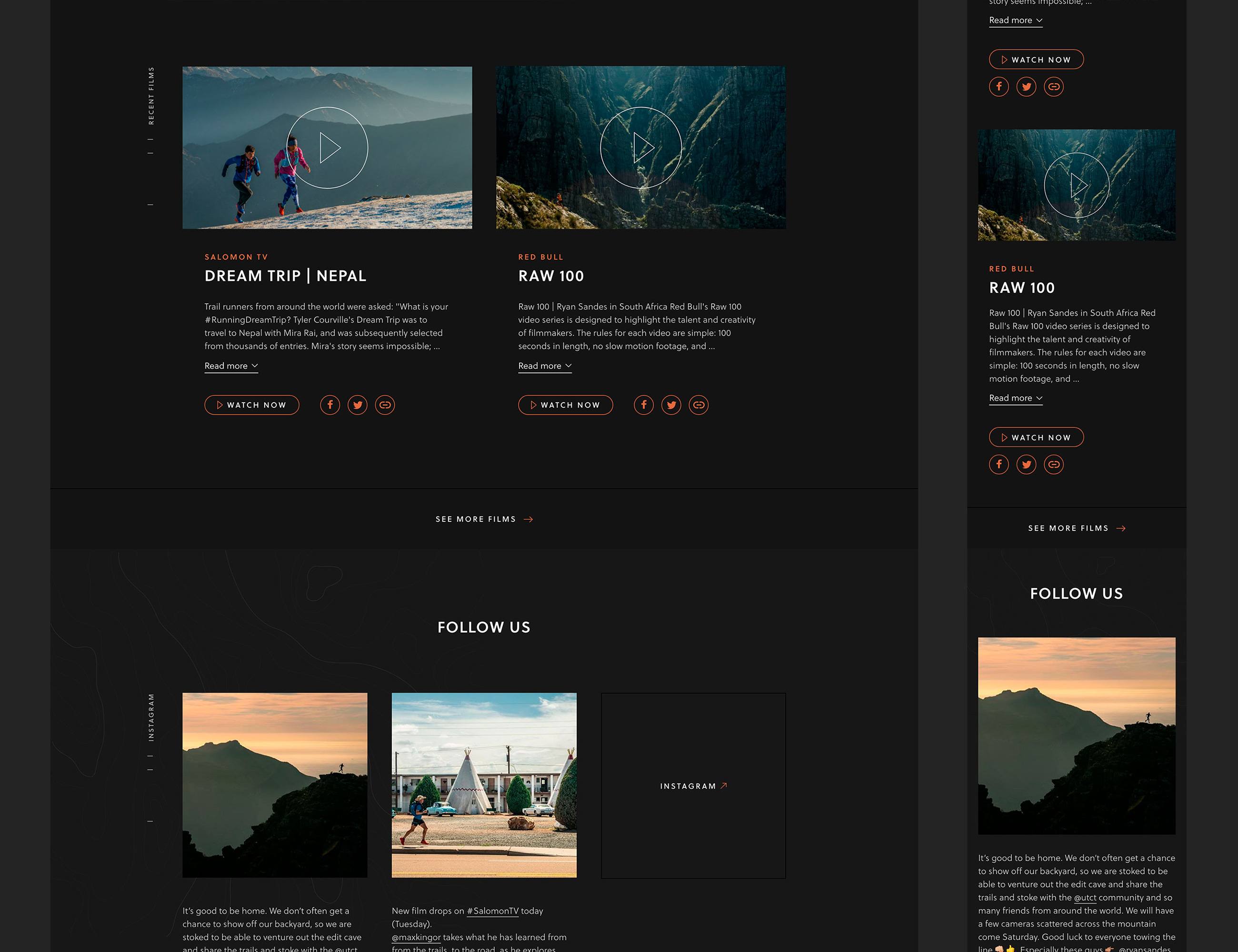Open teepee motel runner Instagram photo

(484, 785)
